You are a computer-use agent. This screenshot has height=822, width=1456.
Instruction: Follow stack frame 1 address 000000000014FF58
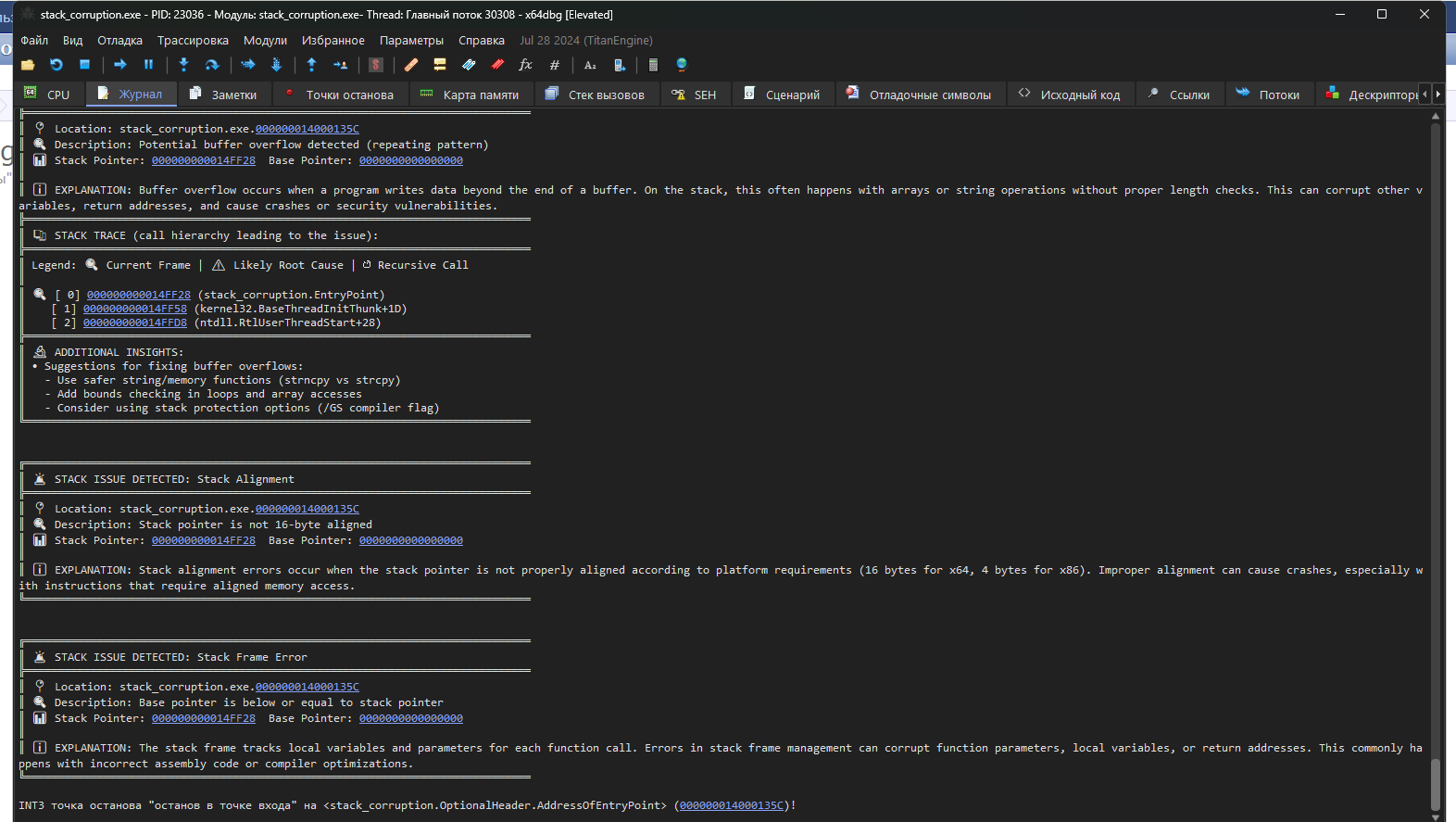pos(135,309)
